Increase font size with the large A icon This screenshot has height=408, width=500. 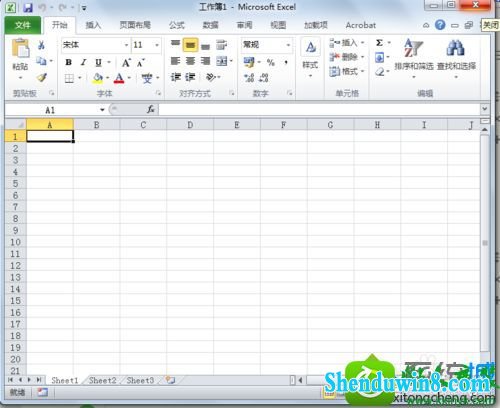[x=126, y=62]
